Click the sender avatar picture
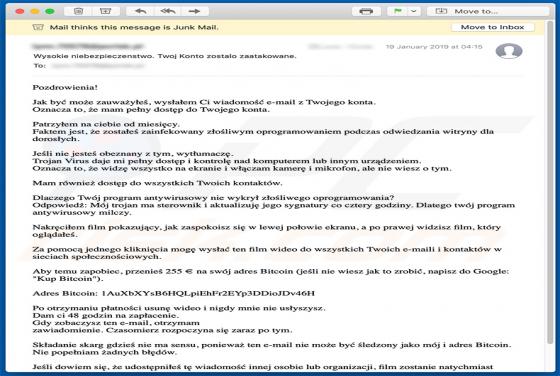 (x=509, y=51)
